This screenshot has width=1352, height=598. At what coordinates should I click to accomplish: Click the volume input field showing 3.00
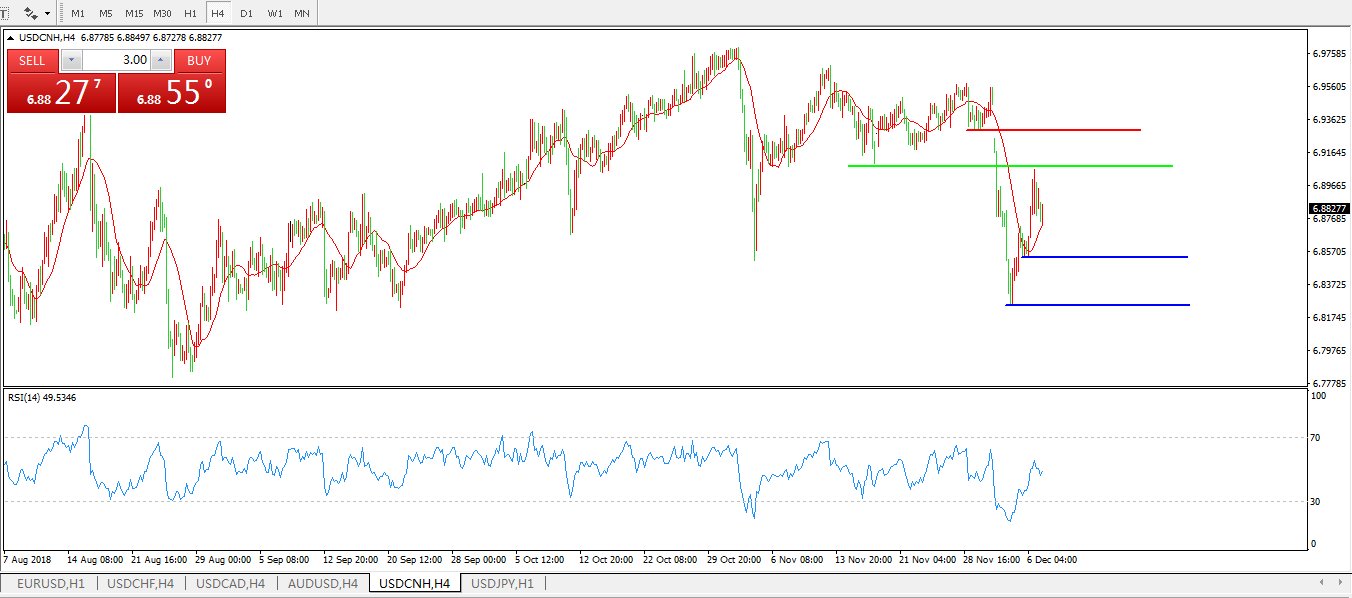[x=117, y=60]
